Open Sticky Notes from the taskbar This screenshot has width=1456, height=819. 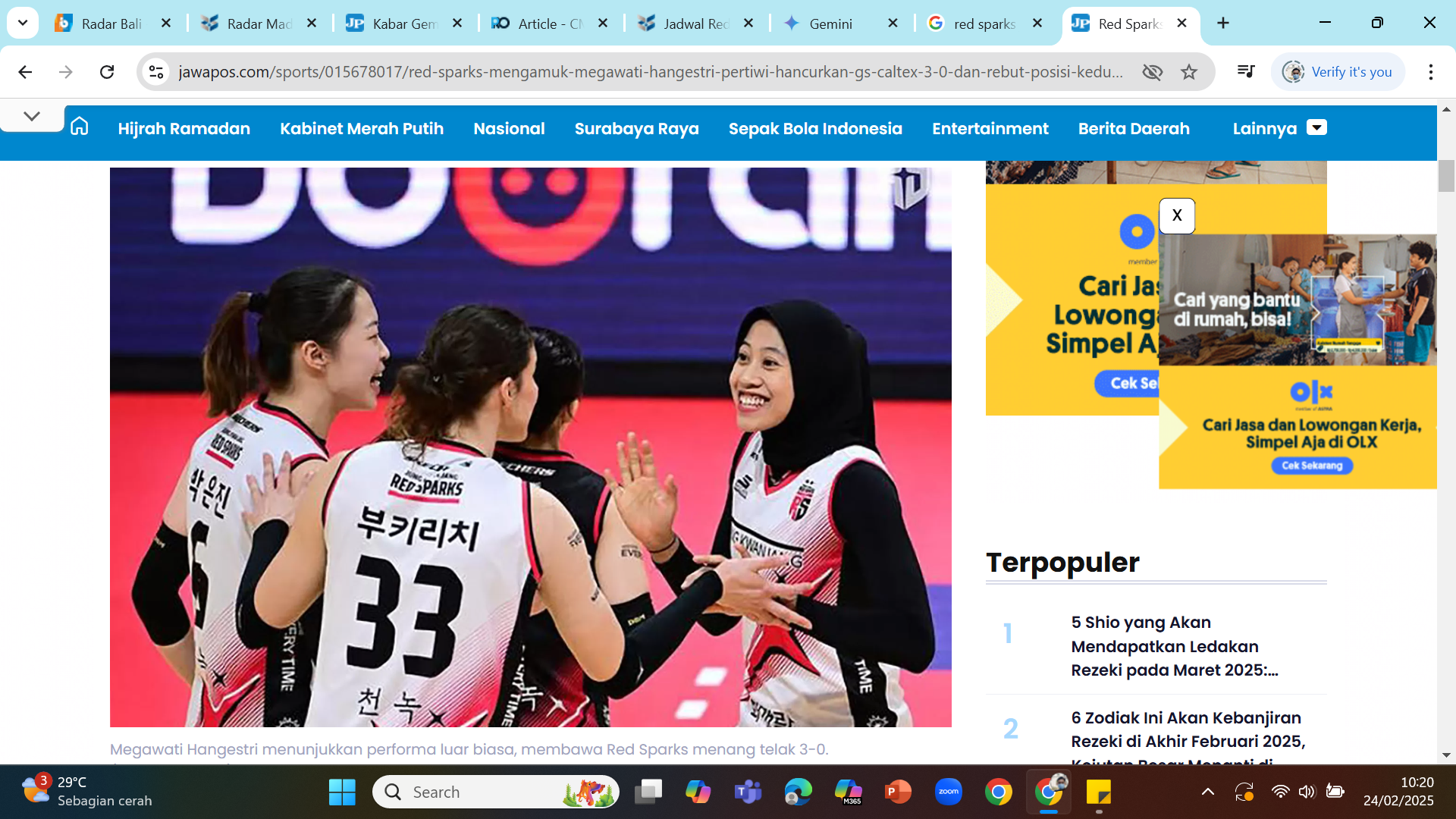1099,792
